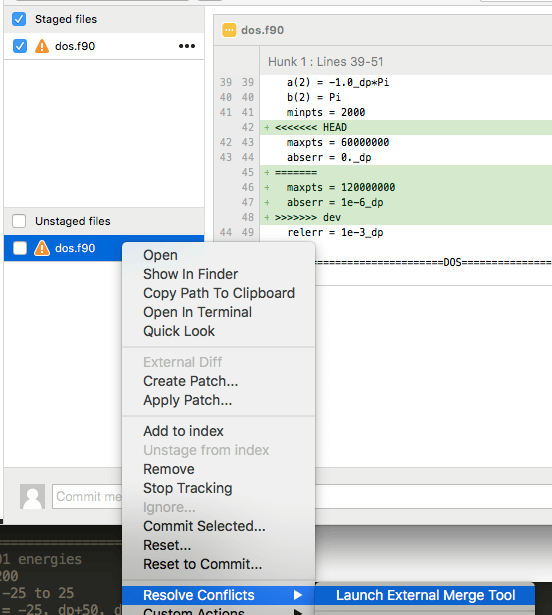
Task: Click Launch External Merge Tool
Action: (x=425, y=595)
